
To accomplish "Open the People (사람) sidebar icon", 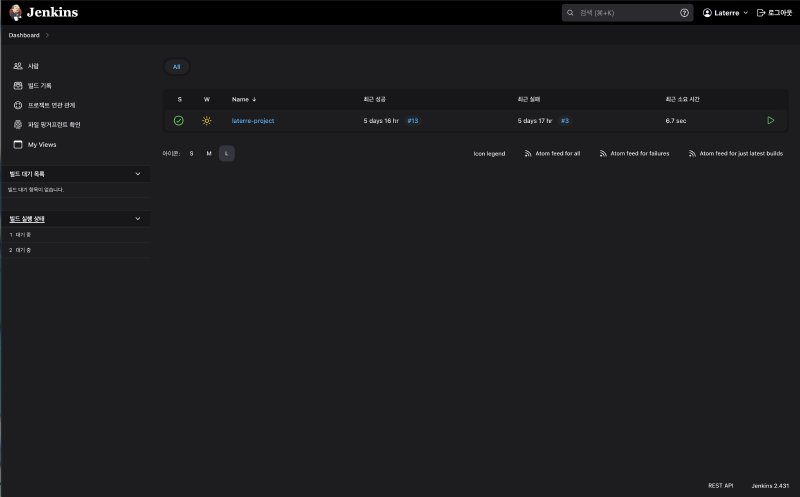I will coord(18,66).
